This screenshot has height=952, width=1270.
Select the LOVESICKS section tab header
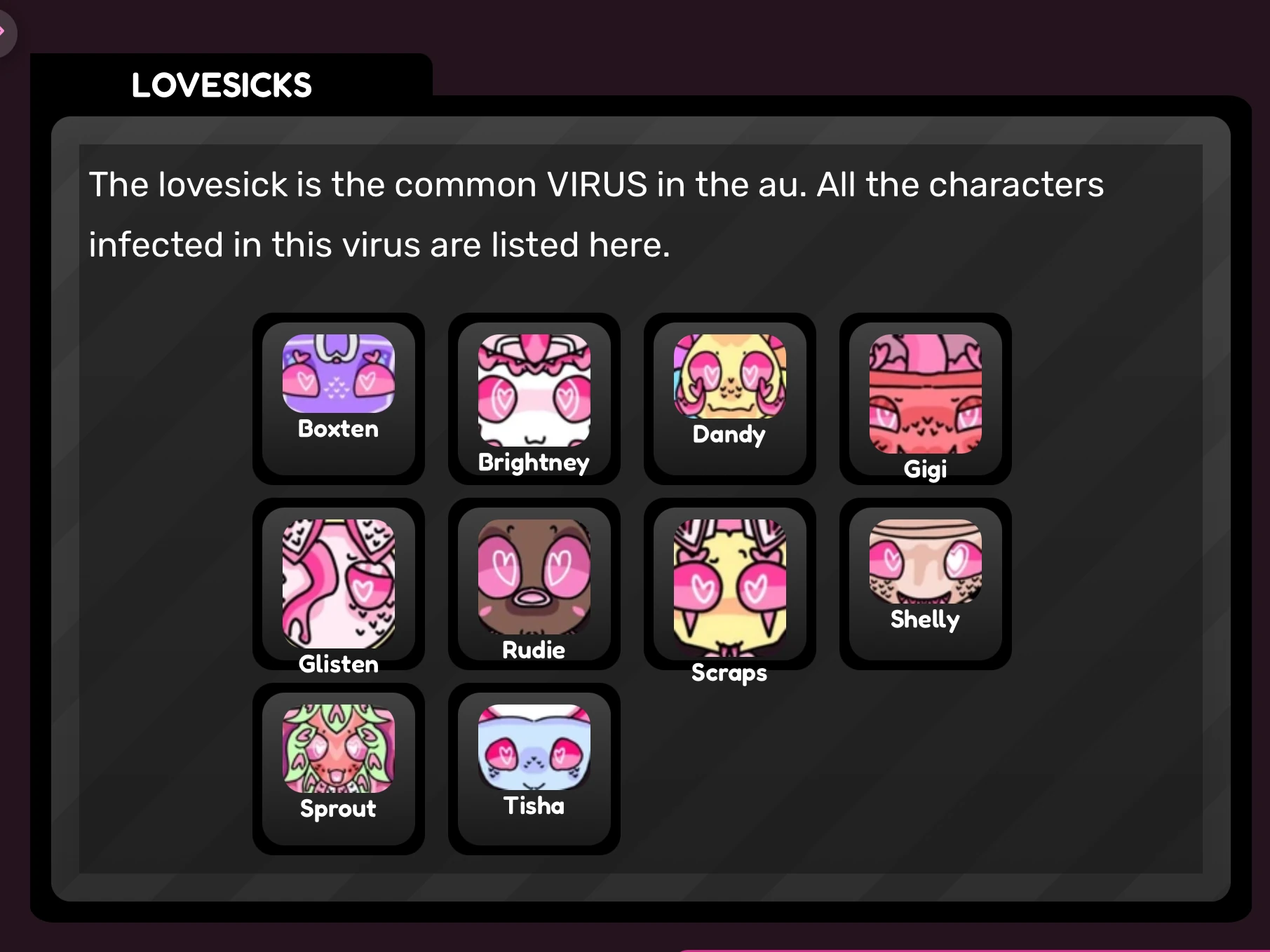click(222, 85)
